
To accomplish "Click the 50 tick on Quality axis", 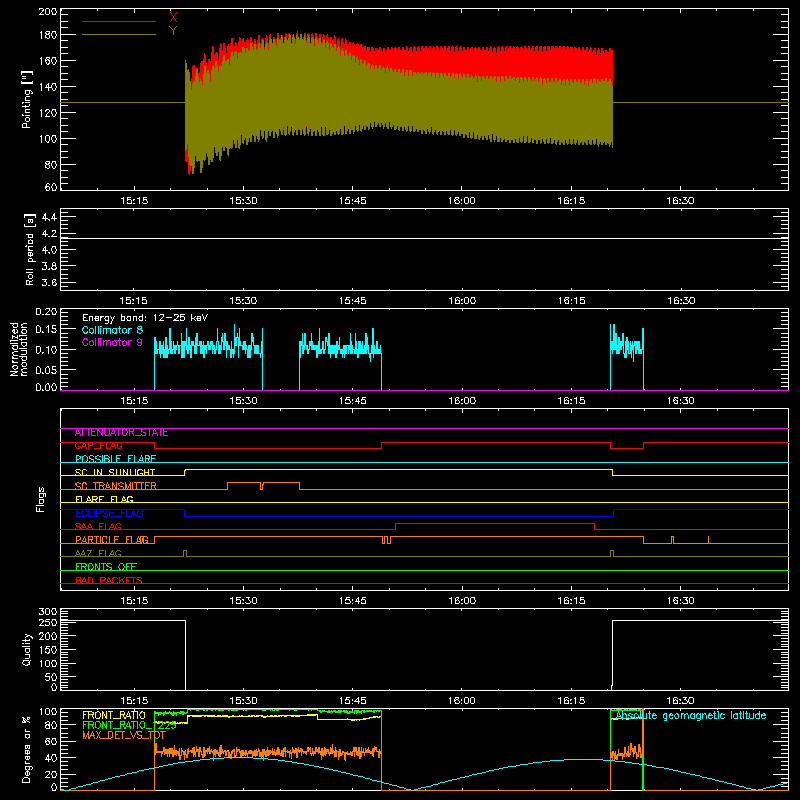I will 51,678.
